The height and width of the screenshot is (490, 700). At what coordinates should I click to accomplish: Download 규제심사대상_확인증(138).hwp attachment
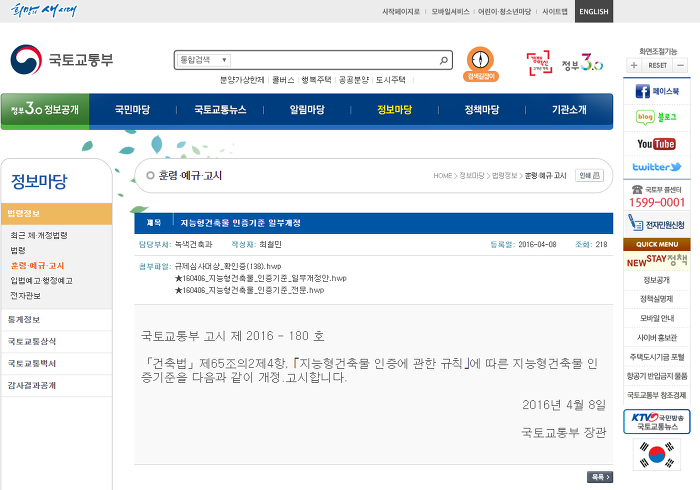pos(228,266)
